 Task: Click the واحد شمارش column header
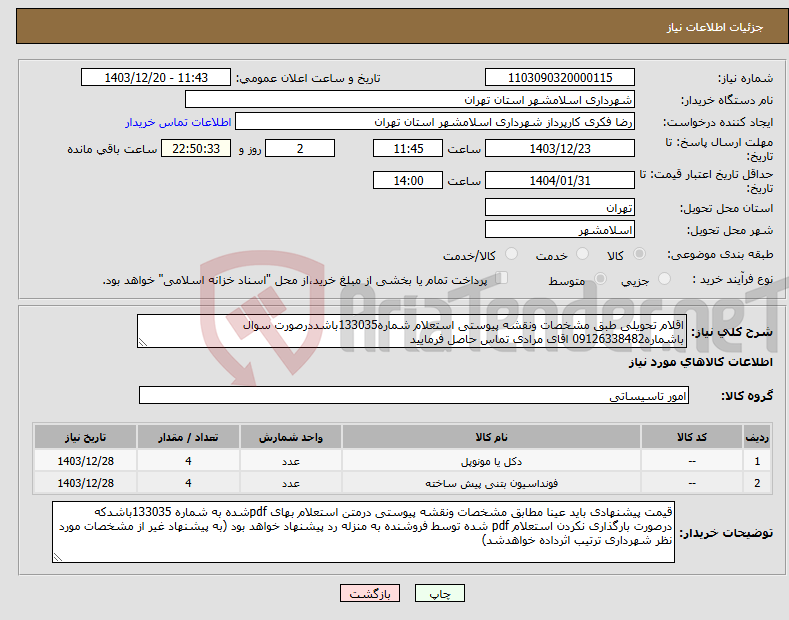click(x=291, y=437)
